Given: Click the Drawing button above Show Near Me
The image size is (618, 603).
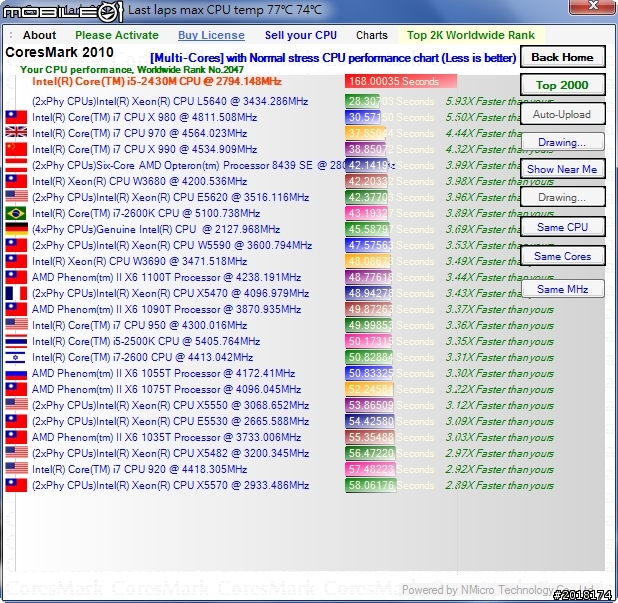Looking at the screenshot, I should 562,142.
